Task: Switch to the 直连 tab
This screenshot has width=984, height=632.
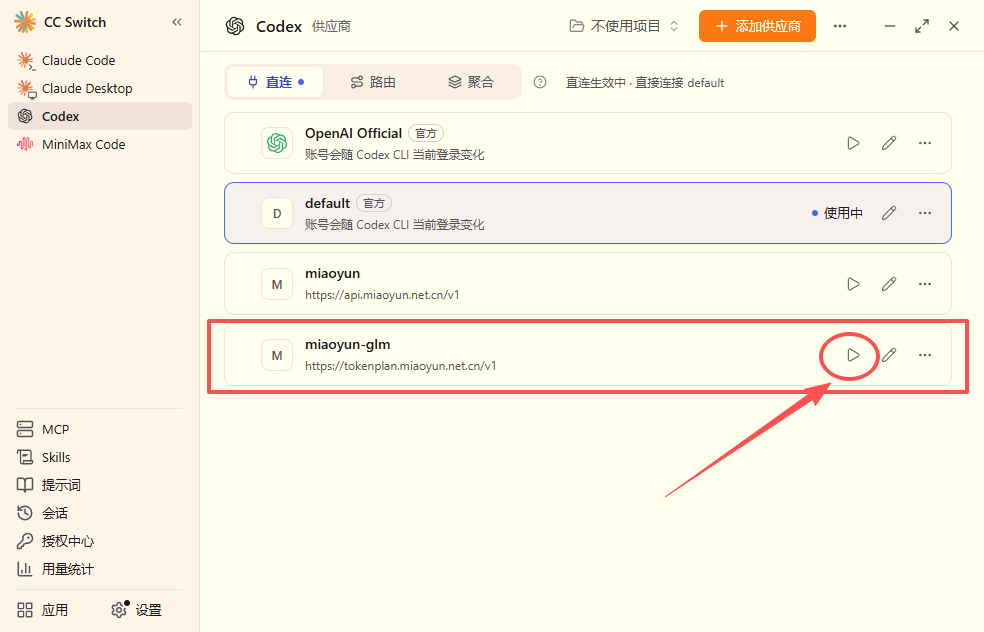Action: [x=275, y=82]
